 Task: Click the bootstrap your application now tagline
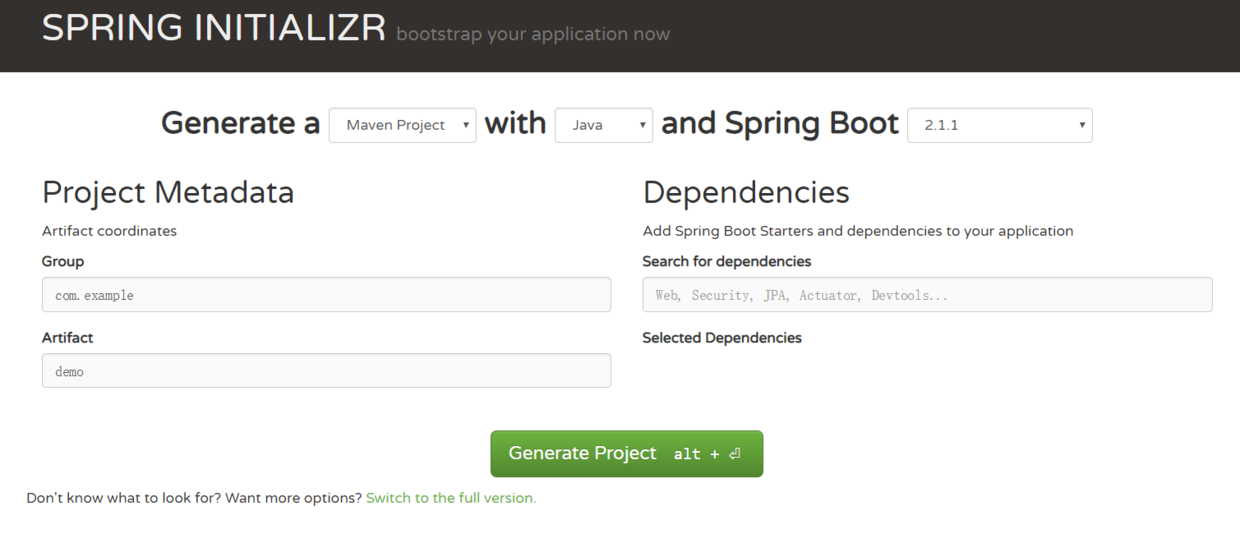click(x=533, y=35)
